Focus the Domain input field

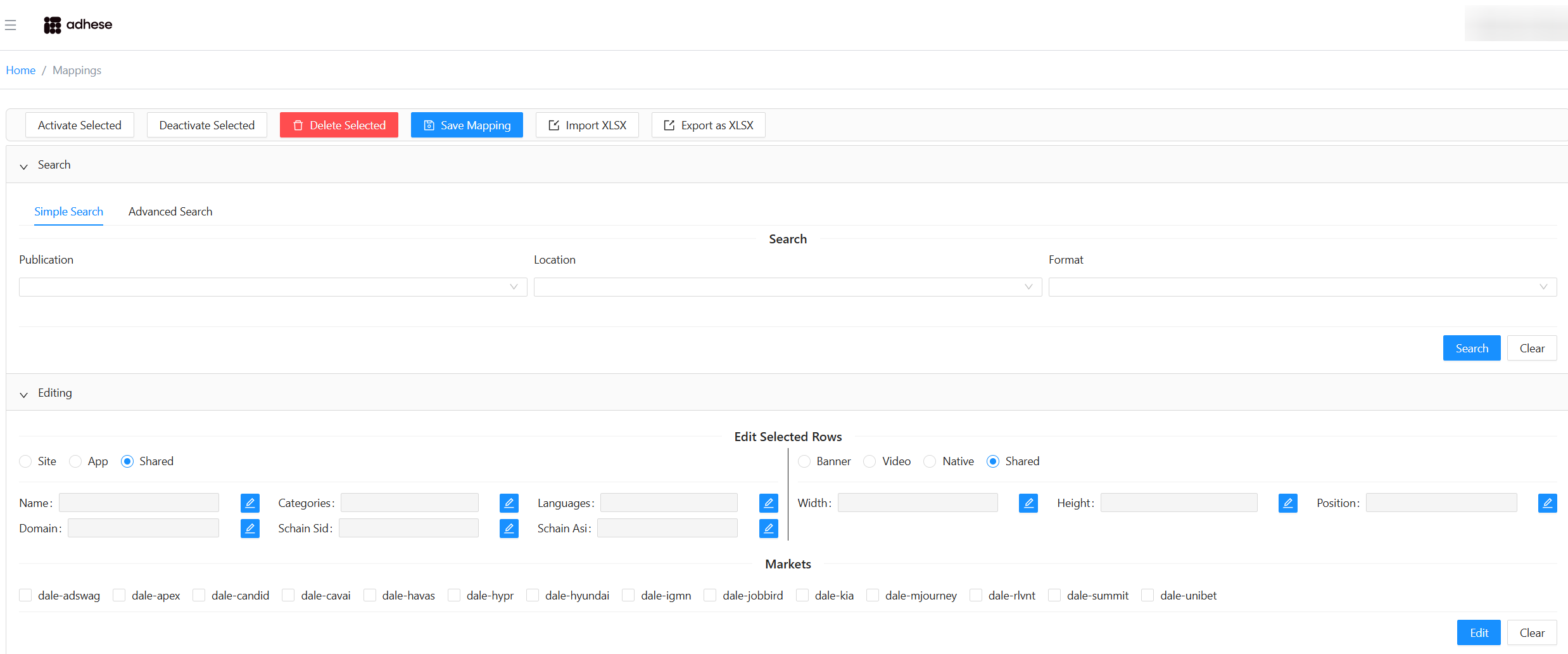pos(143,529)
